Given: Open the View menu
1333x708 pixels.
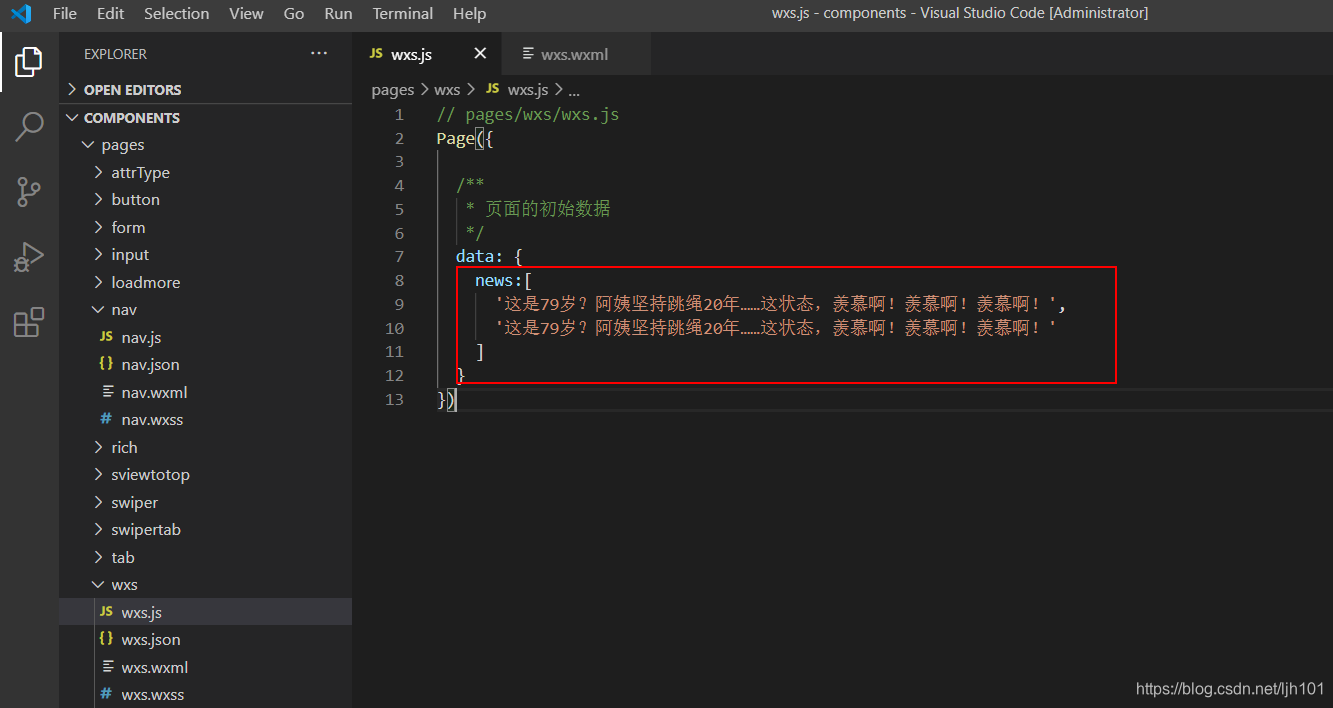Looking at the screenshot, I should 246,14.
